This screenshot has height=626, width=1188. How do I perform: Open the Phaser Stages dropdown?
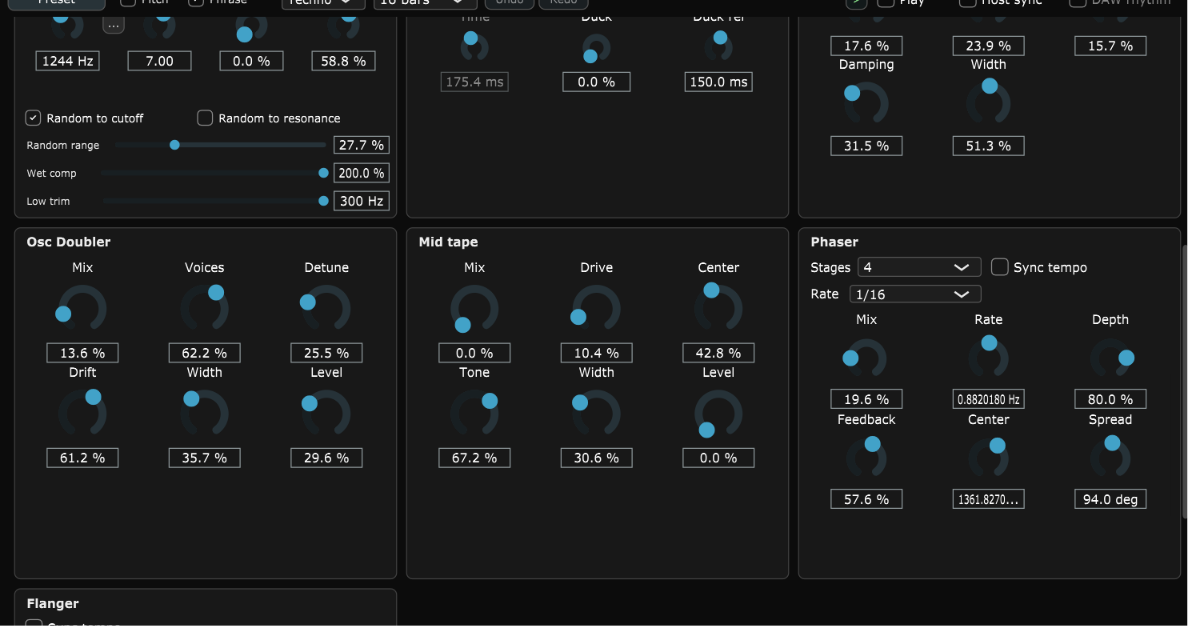pyautogui.click(x=919, y=267)
